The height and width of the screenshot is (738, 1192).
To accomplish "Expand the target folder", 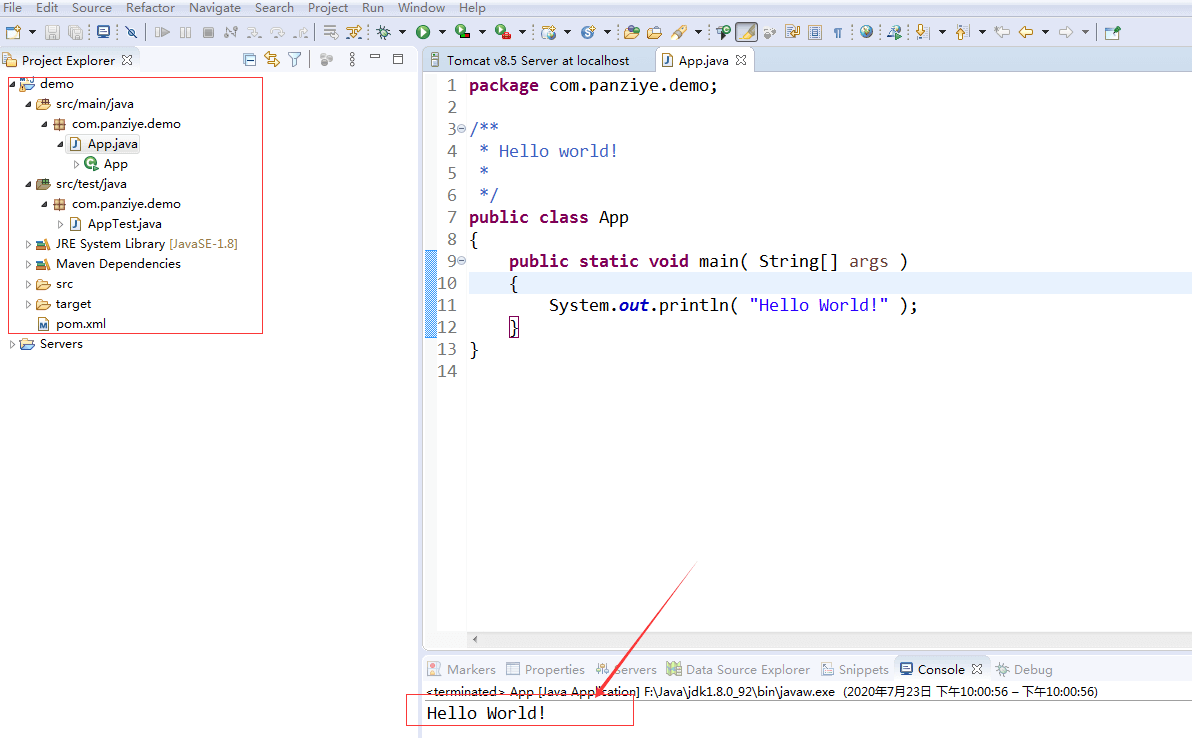I will [x=28, y=304].
